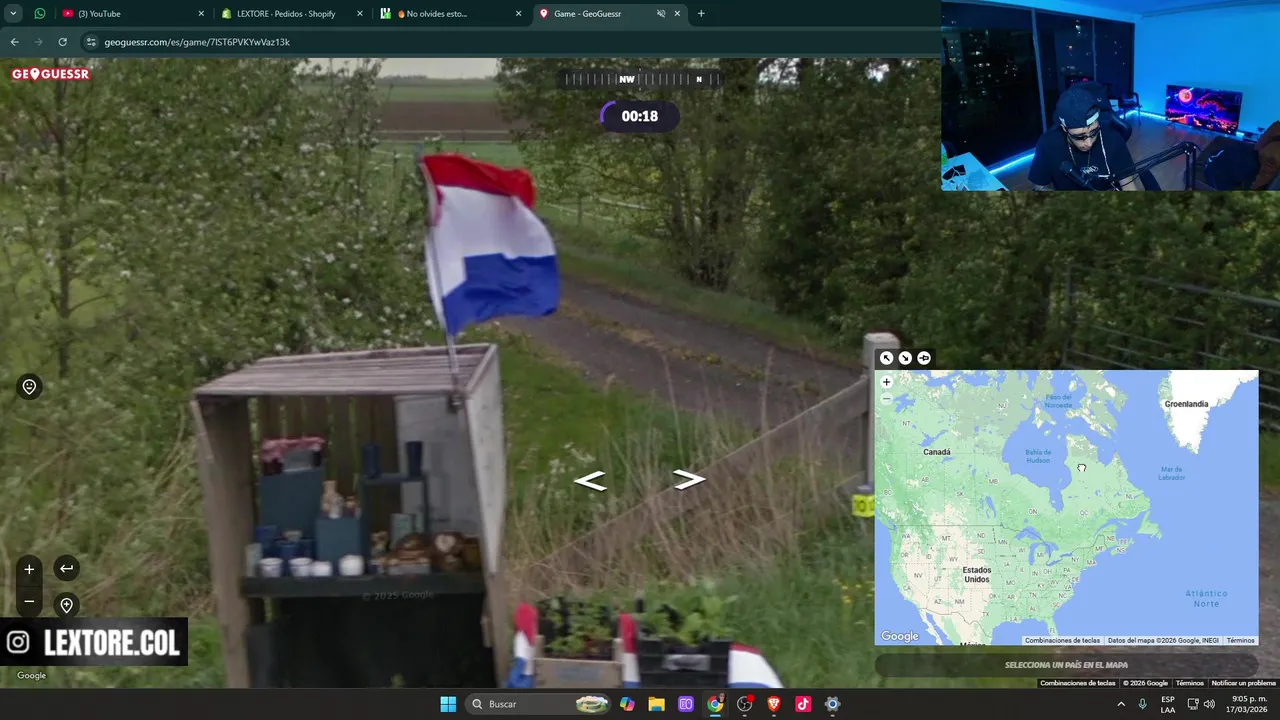Open Copilot from the taskbar

click(627, 704)
